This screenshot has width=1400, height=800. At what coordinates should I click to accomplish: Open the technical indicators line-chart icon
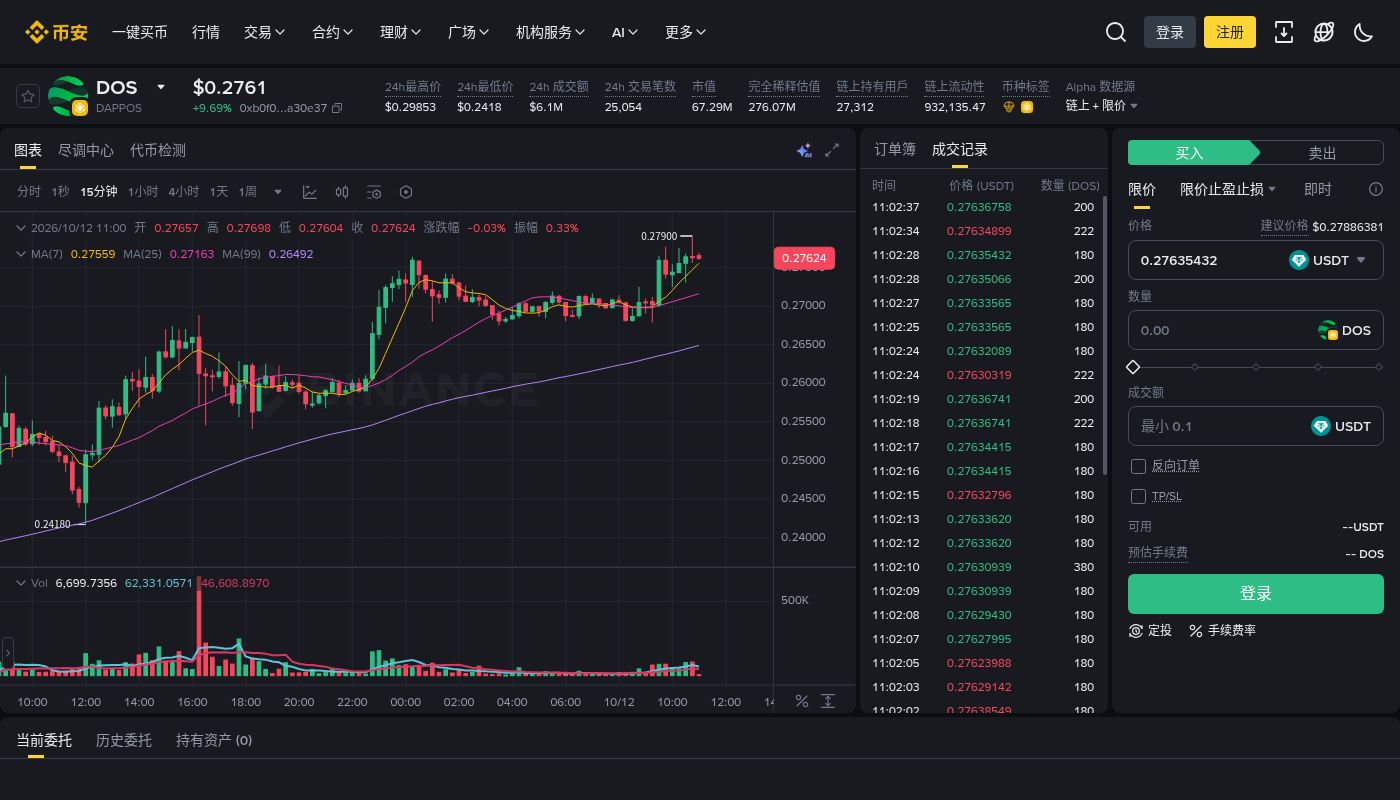tap(310, 192)
